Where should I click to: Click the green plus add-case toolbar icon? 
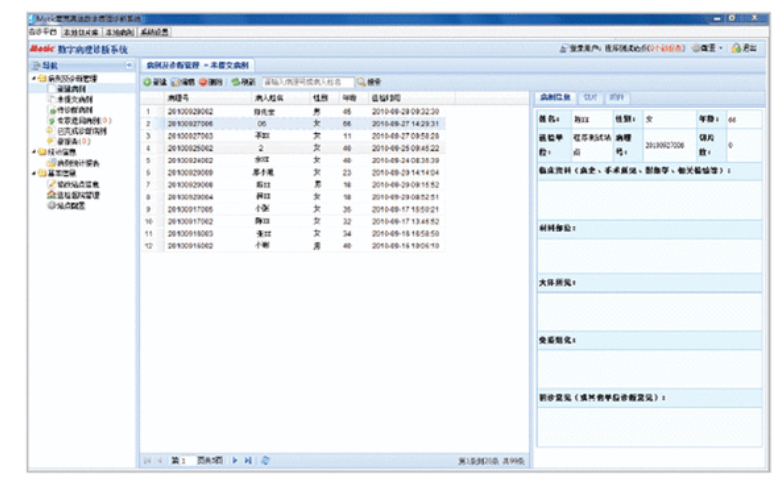point(147,82)
